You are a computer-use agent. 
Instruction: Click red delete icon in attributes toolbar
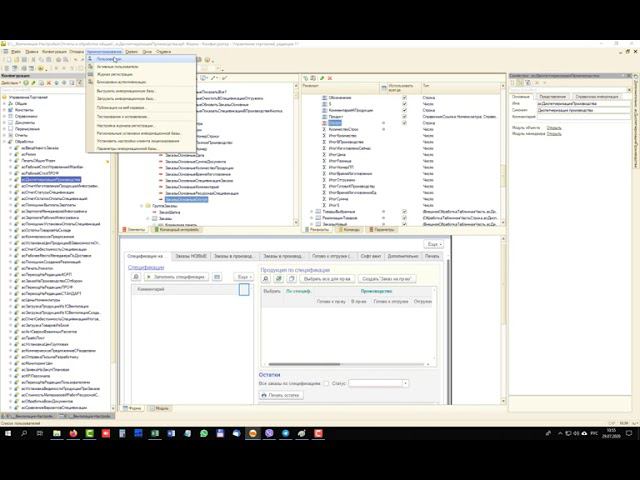click(x=330, y=78)
